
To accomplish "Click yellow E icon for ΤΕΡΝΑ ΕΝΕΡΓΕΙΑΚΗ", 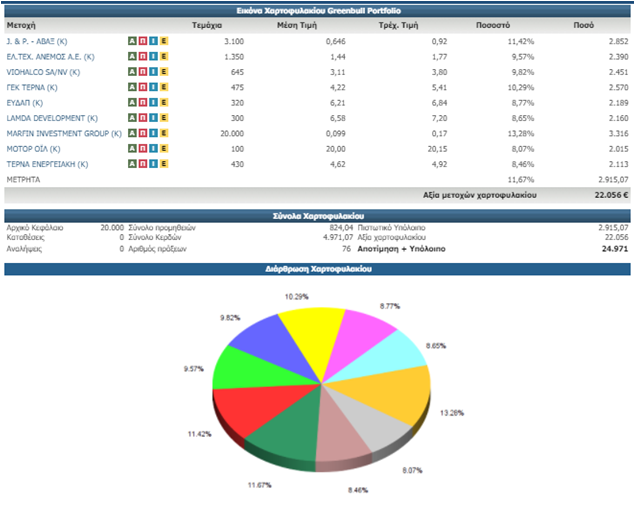I will pyautogui.click(x=164, y=164).
